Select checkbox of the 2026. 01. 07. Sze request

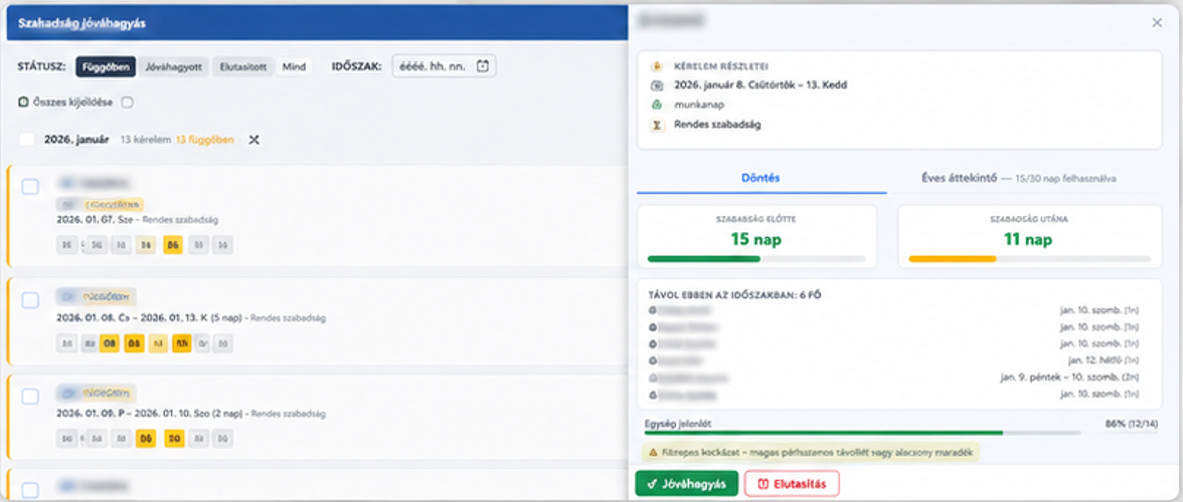(30, 186)
